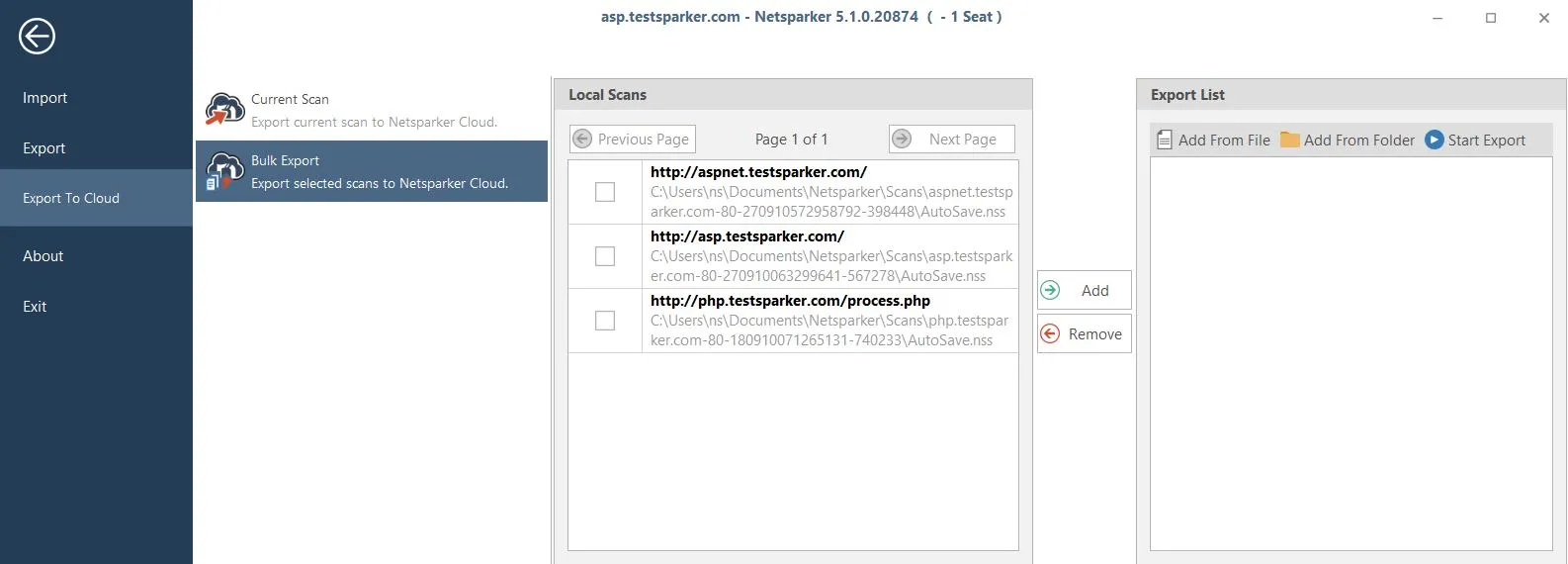
Task: Maximize the Netsparker window
Action: (x=1491, y=18)
